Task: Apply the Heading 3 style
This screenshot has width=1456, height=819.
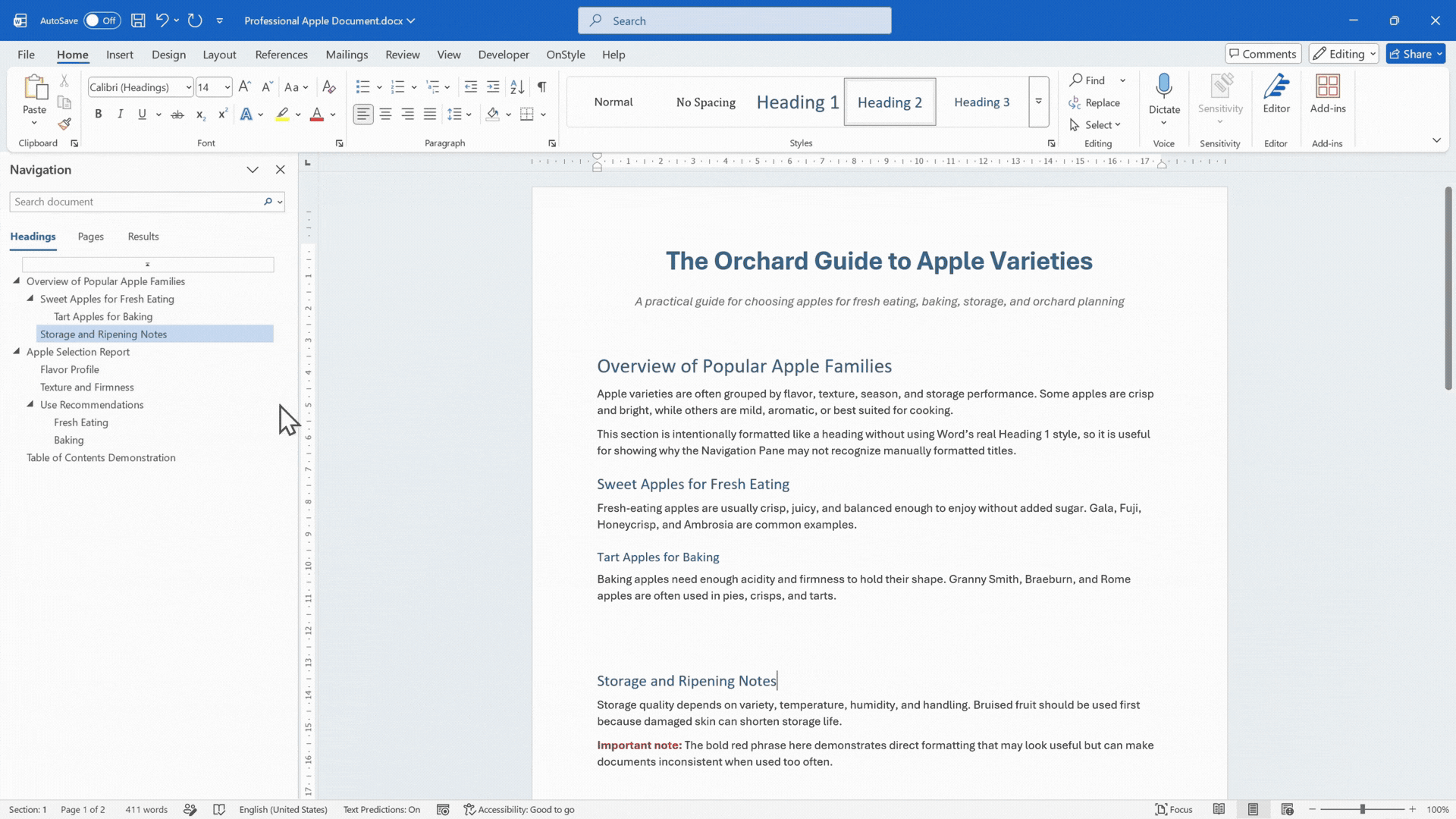Action: (x=981, y=102)
